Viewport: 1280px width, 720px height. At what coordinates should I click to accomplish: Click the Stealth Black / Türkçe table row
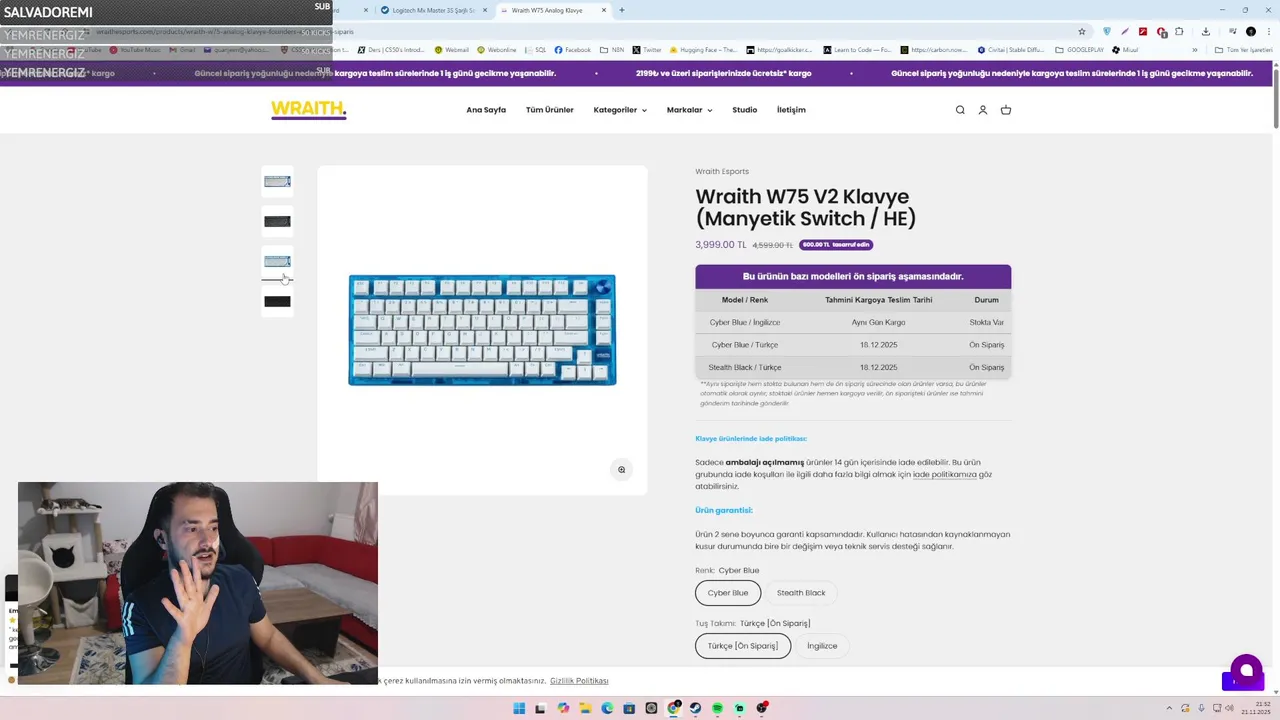click(x=853, y=367)
